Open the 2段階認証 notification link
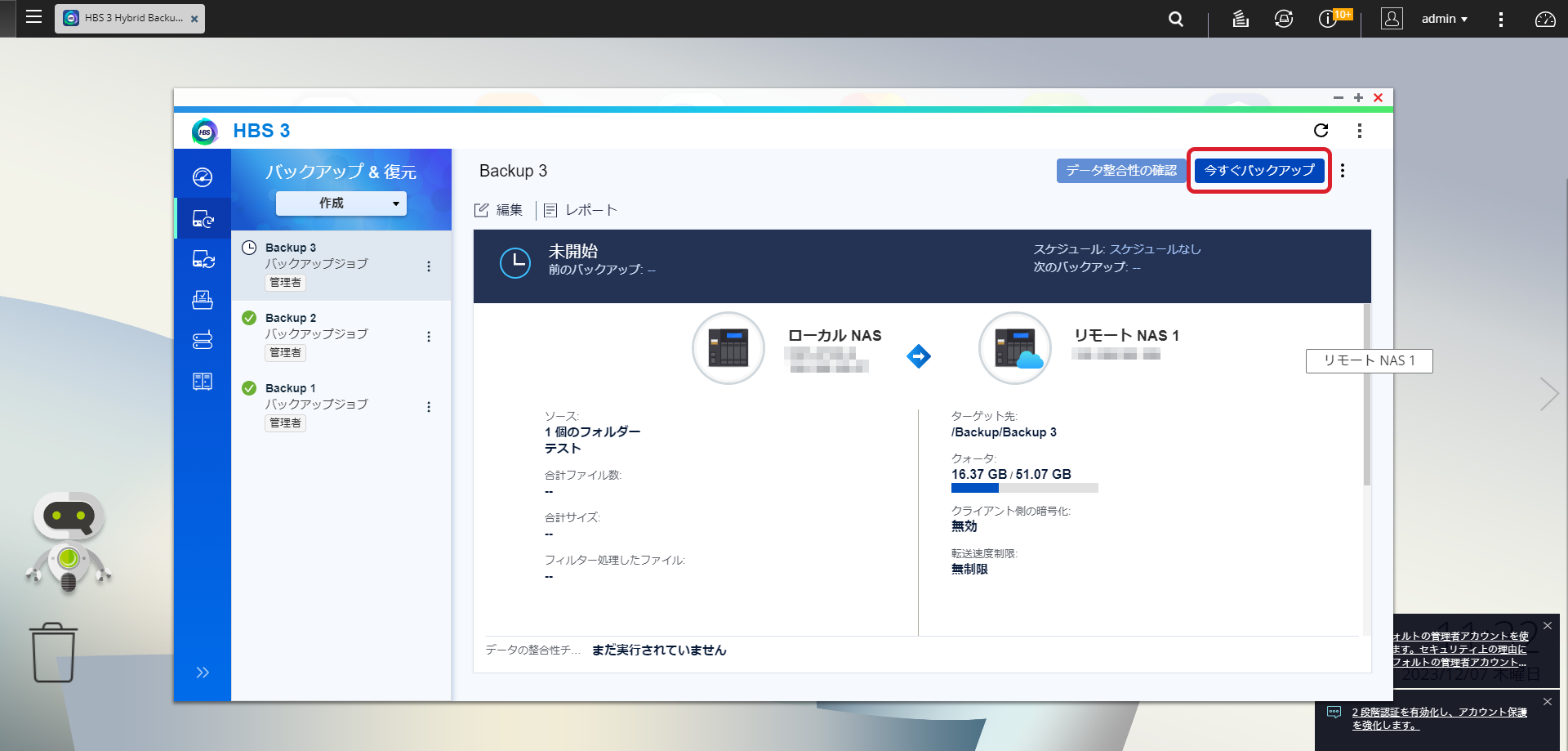Image resolution: width=1568 pixels, height=751 pixels. coord(1439,718)
